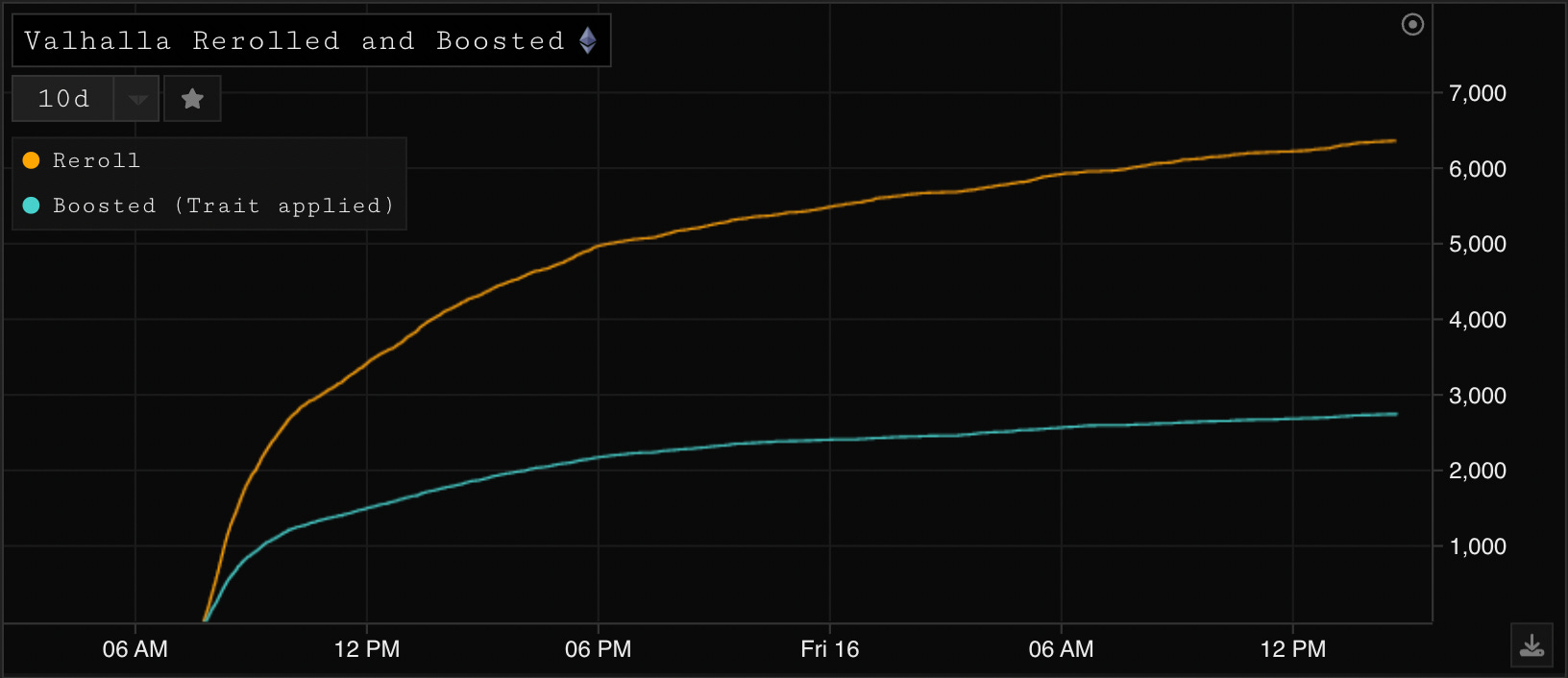Click the Ethereum diamond icon in title
This screenshot has width=1568, height=678.
coord(588,40)
